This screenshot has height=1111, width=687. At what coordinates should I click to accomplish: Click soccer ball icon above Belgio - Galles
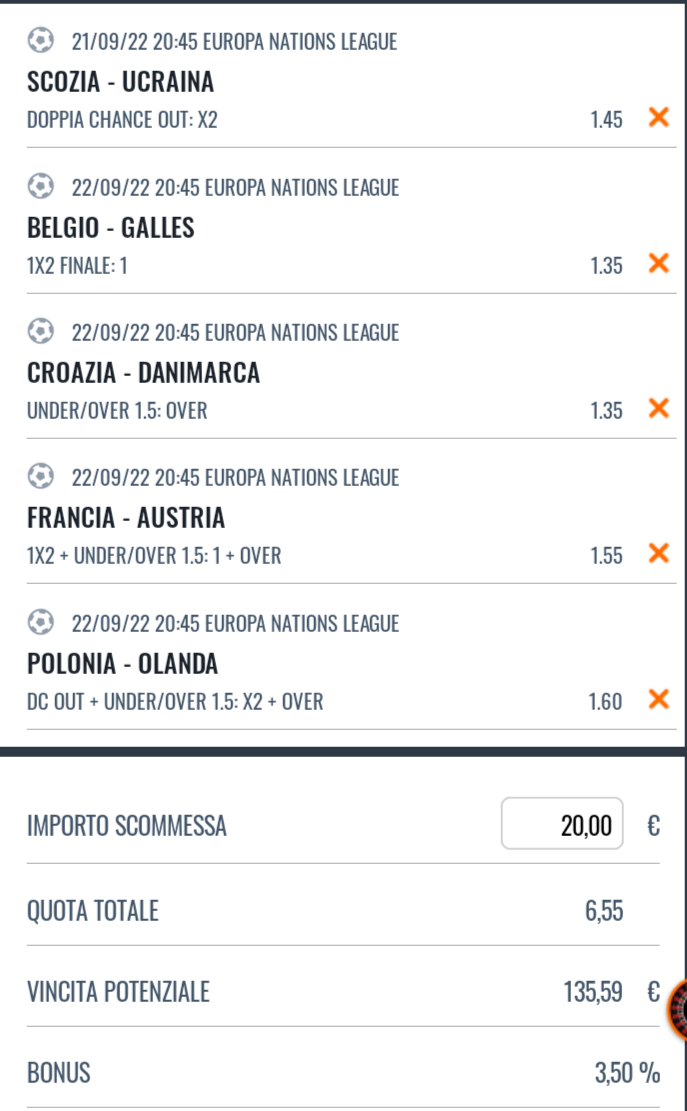tap(40, 186)
